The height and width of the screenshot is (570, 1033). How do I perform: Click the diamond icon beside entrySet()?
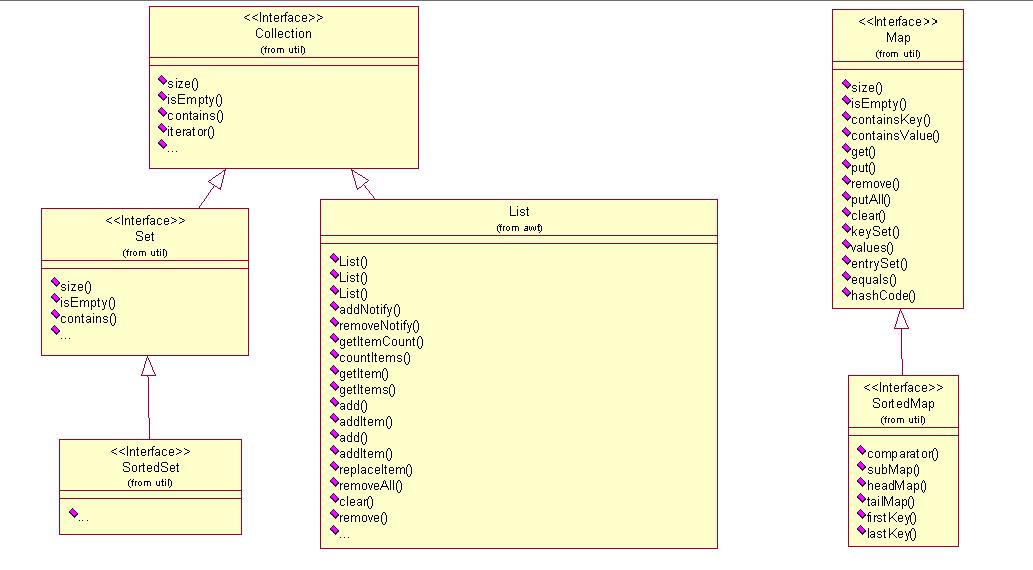[846, 260]
